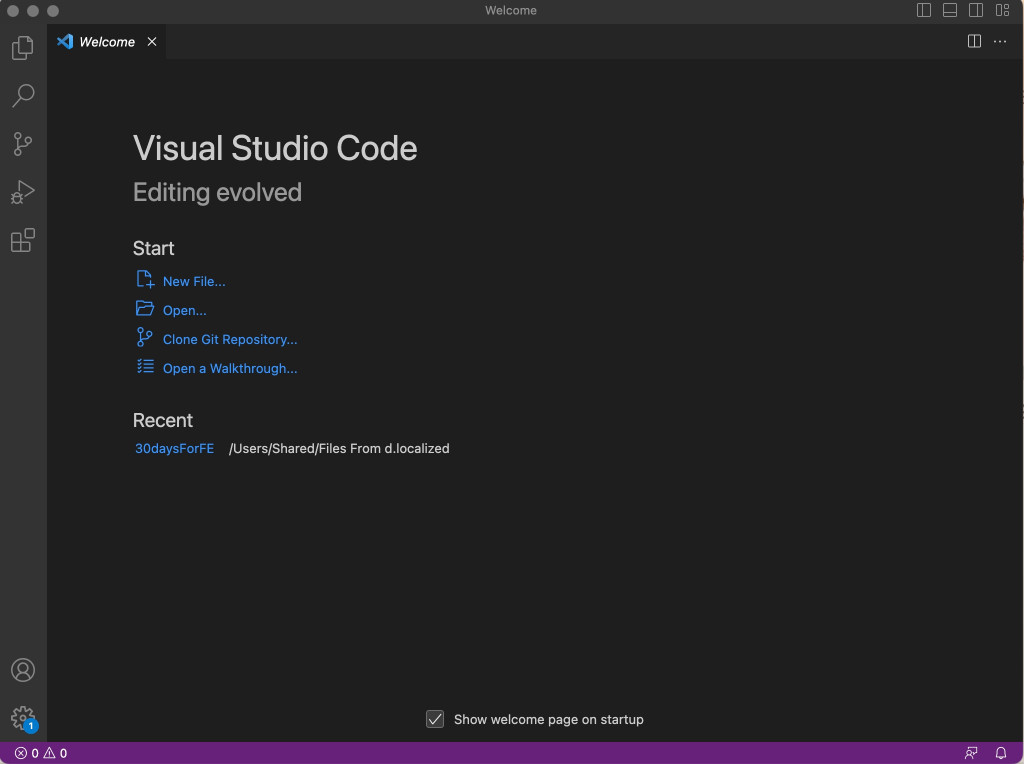Click the New File... link
1024x764 pixels.
pyautogui.click(x=194, y=281)
